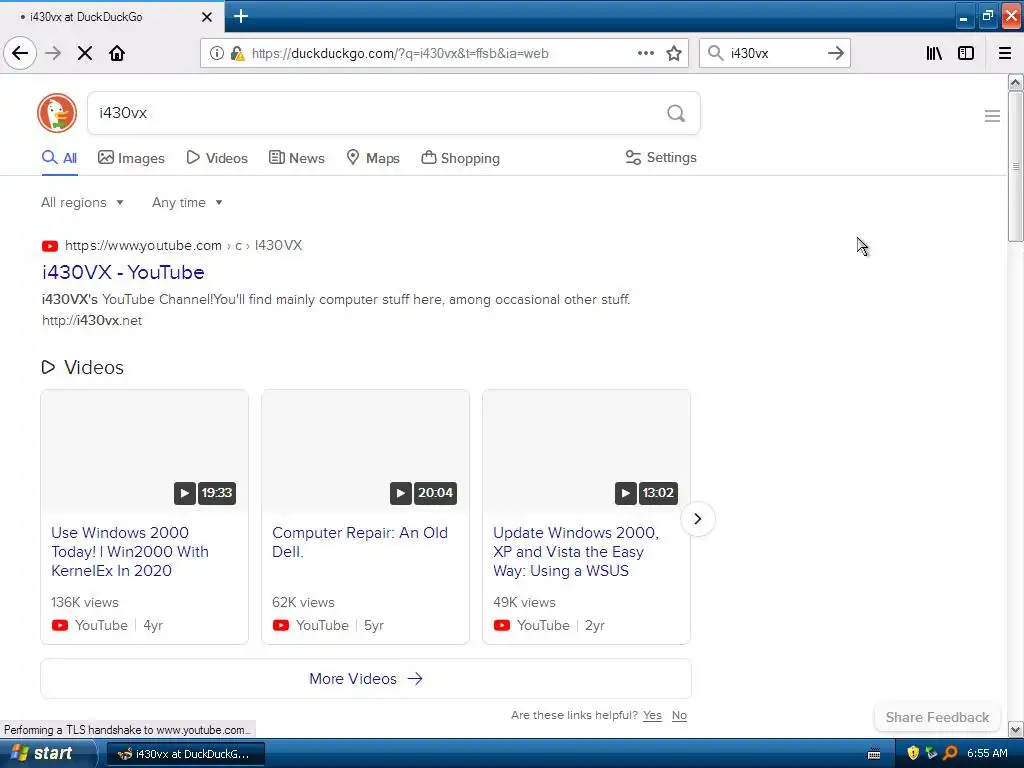Image resolution: width=1024 pixels, height=768 pixels.
Task: Click the tray network activity icon
Action: pyautogui.click(x=931, y=754)
